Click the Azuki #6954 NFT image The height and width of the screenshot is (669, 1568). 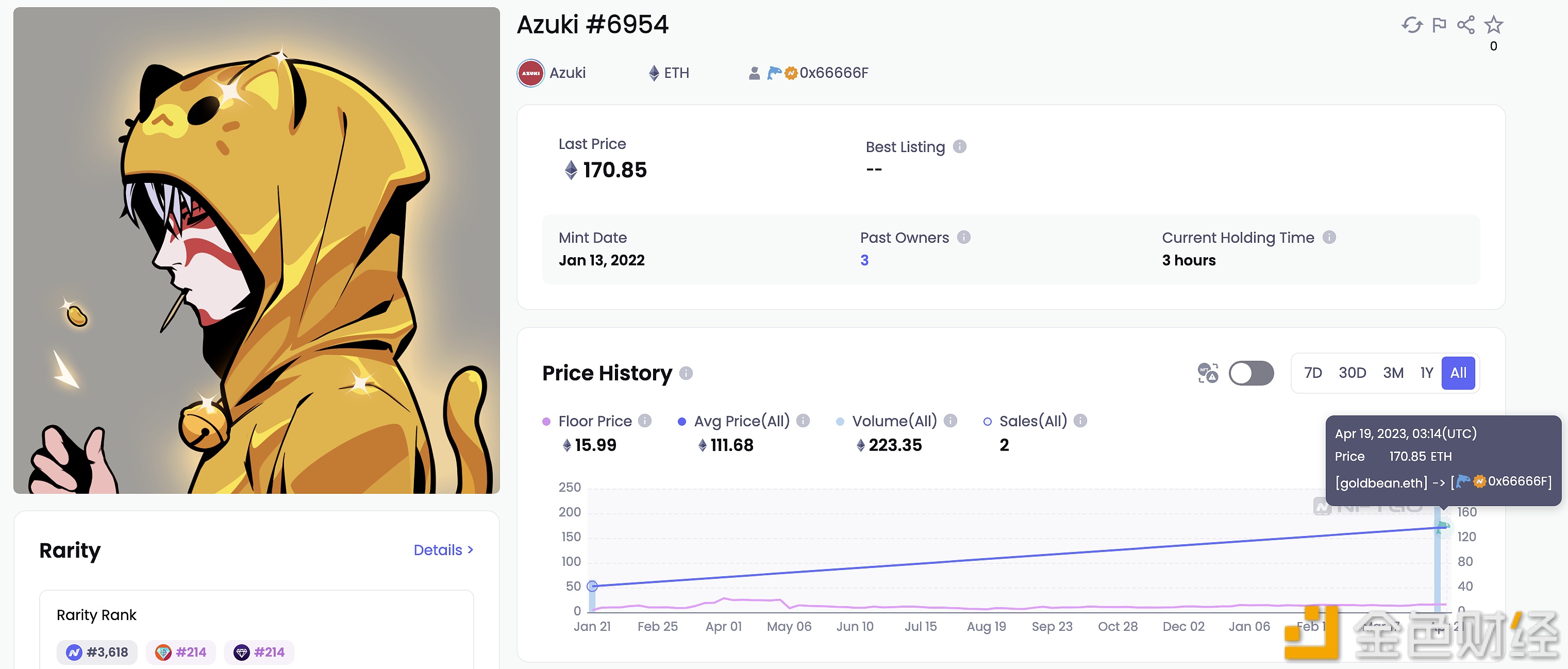point(256,250)
